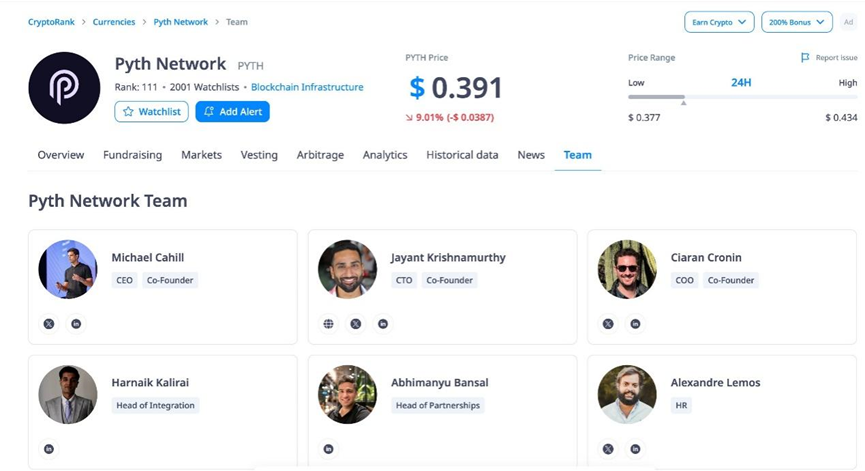Image resolution: width=865 pixels, height=471 pixels.
Task: Click the price range slider bar
Action: pyautogui.click(x=742, y=97)
